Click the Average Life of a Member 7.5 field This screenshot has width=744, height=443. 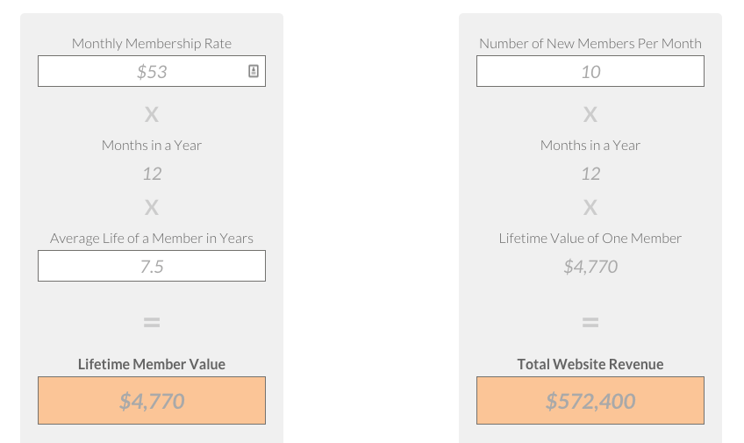[x=152, y=266]
